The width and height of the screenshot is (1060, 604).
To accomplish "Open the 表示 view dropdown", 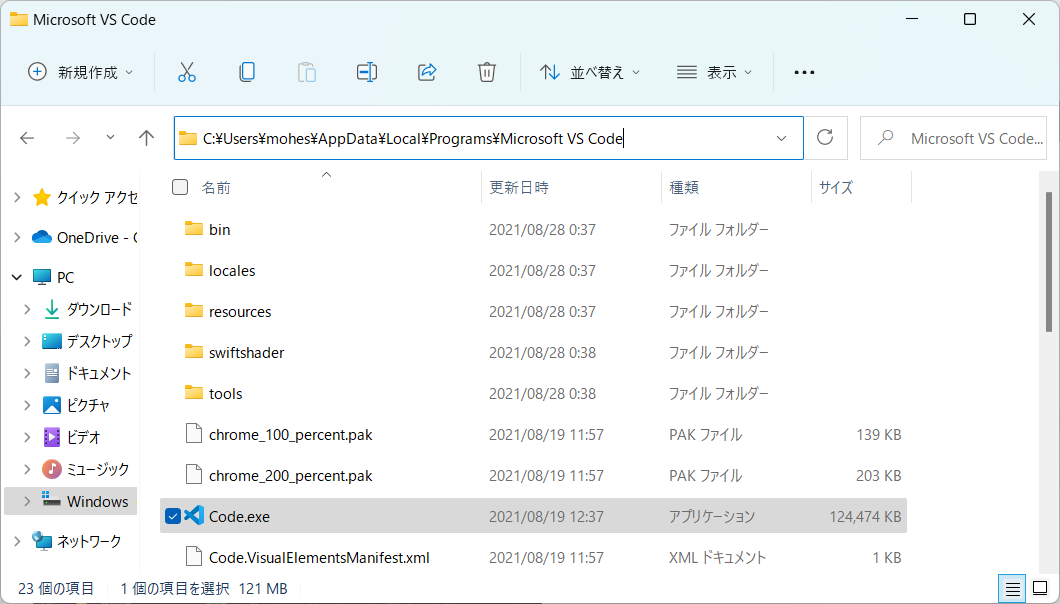I will click(x=715, y=72).
